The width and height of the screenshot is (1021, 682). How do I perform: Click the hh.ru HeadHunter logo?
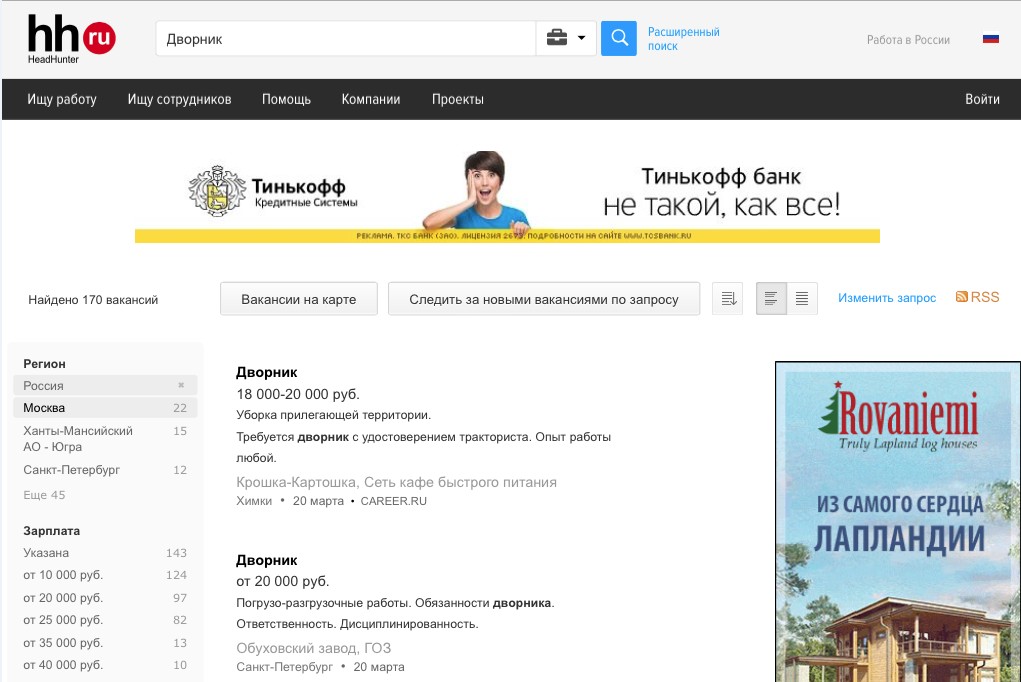(70, 40)
